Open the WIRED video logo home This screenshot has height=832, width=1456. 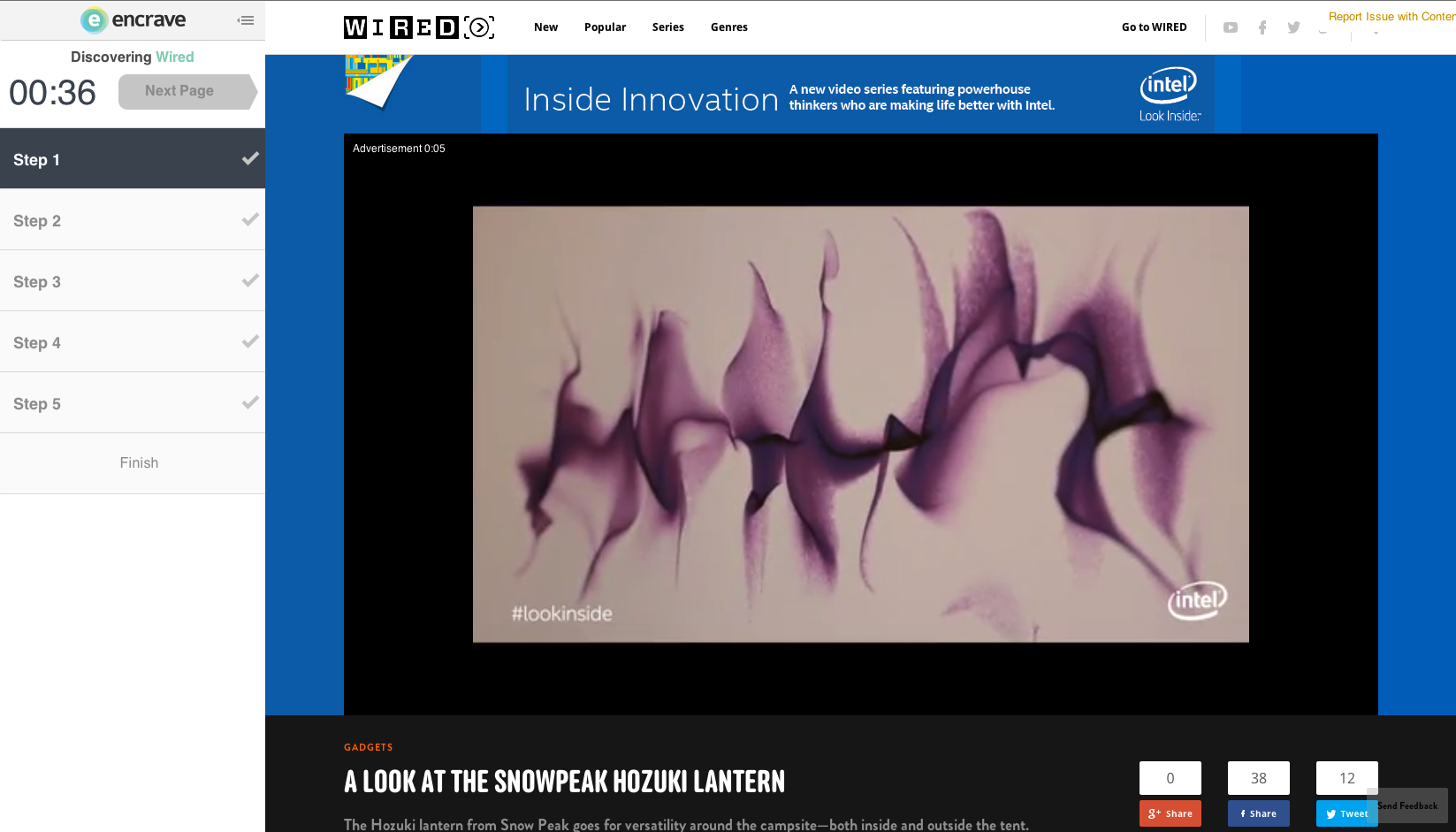click(x=418, y=27)
